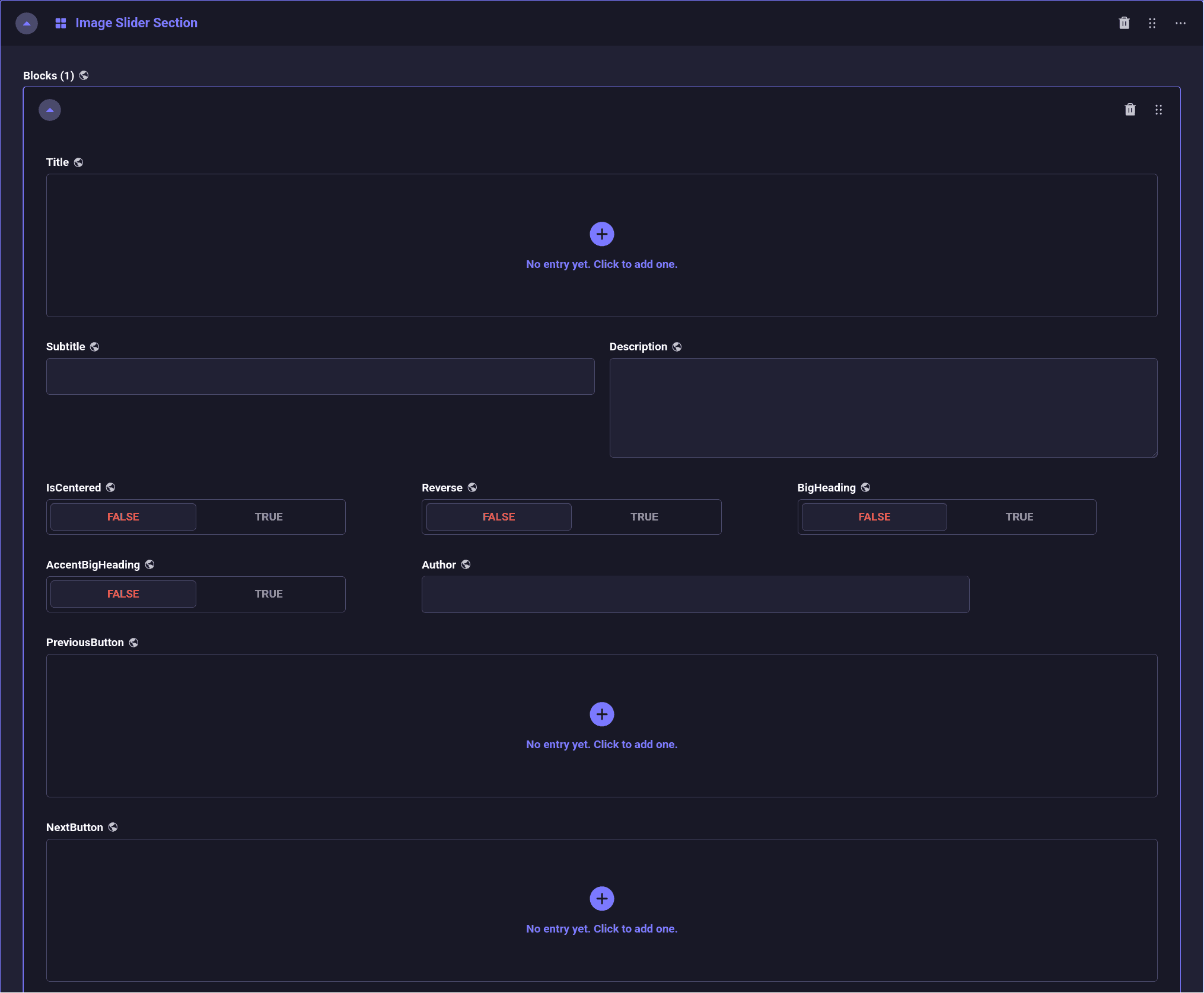Set BigHeading to TRUE
This screenshot has width=1204, height=993.
[x=1020, y=517]
